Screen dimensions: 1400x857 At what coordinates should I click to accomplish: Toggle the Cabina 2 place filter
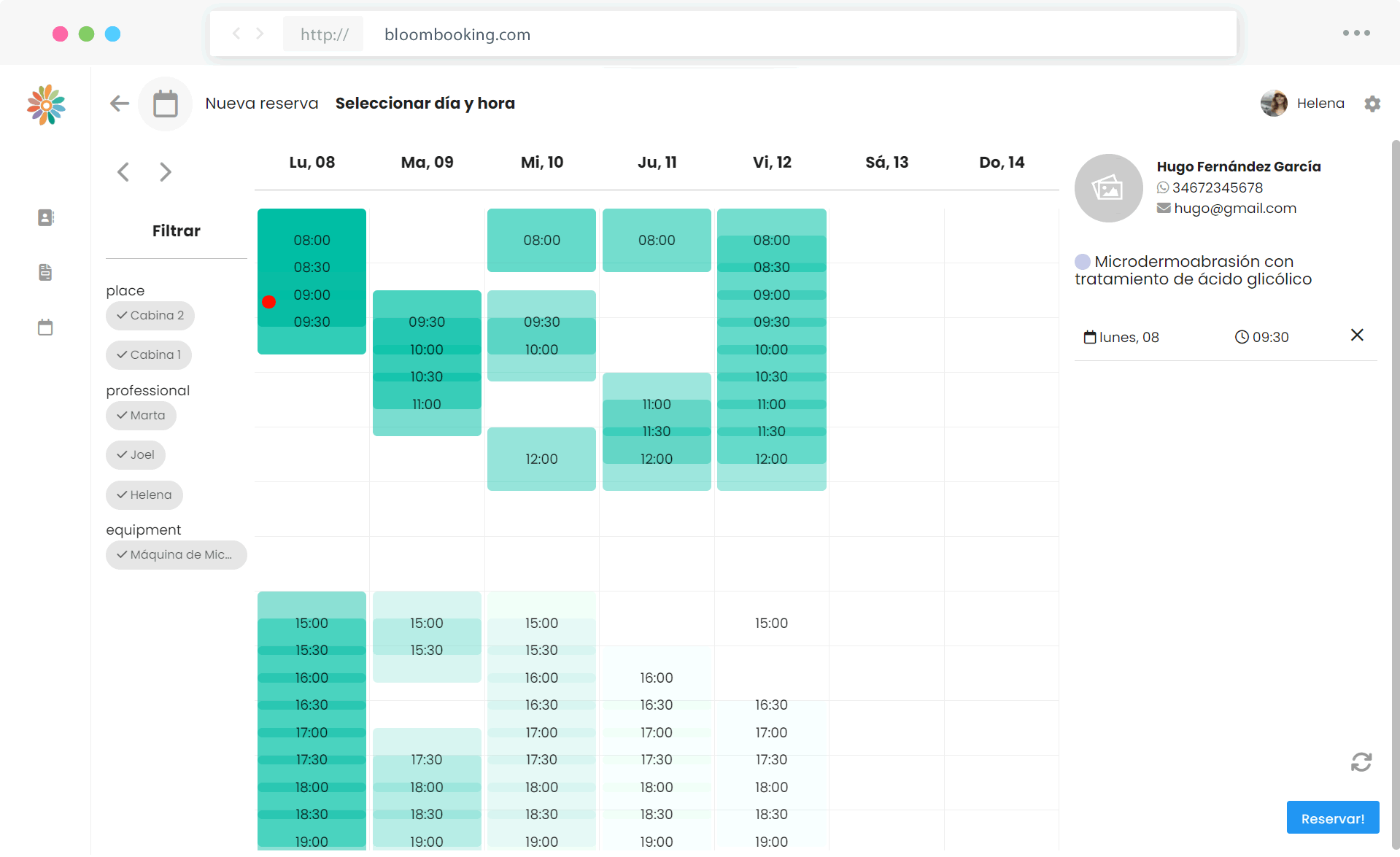tap(150, 315)
